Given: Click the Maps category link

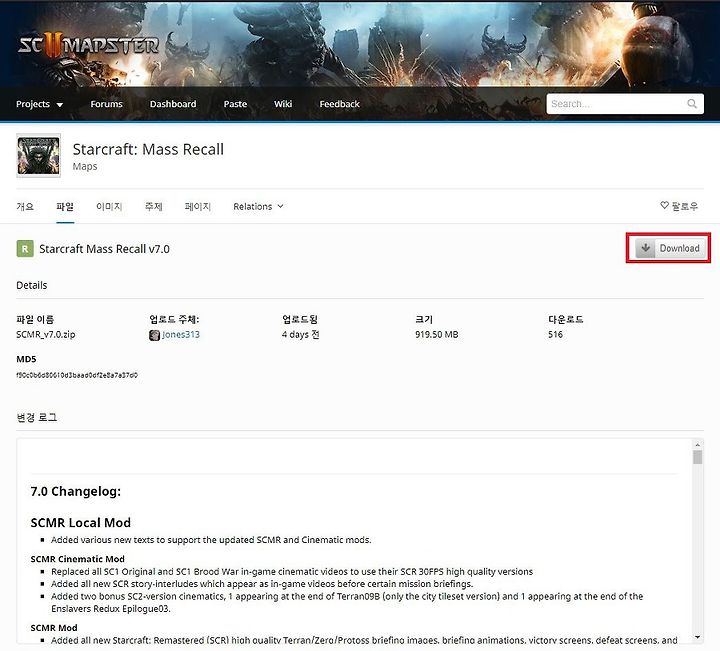Looking at the screenshot, I should pos(85,167).
